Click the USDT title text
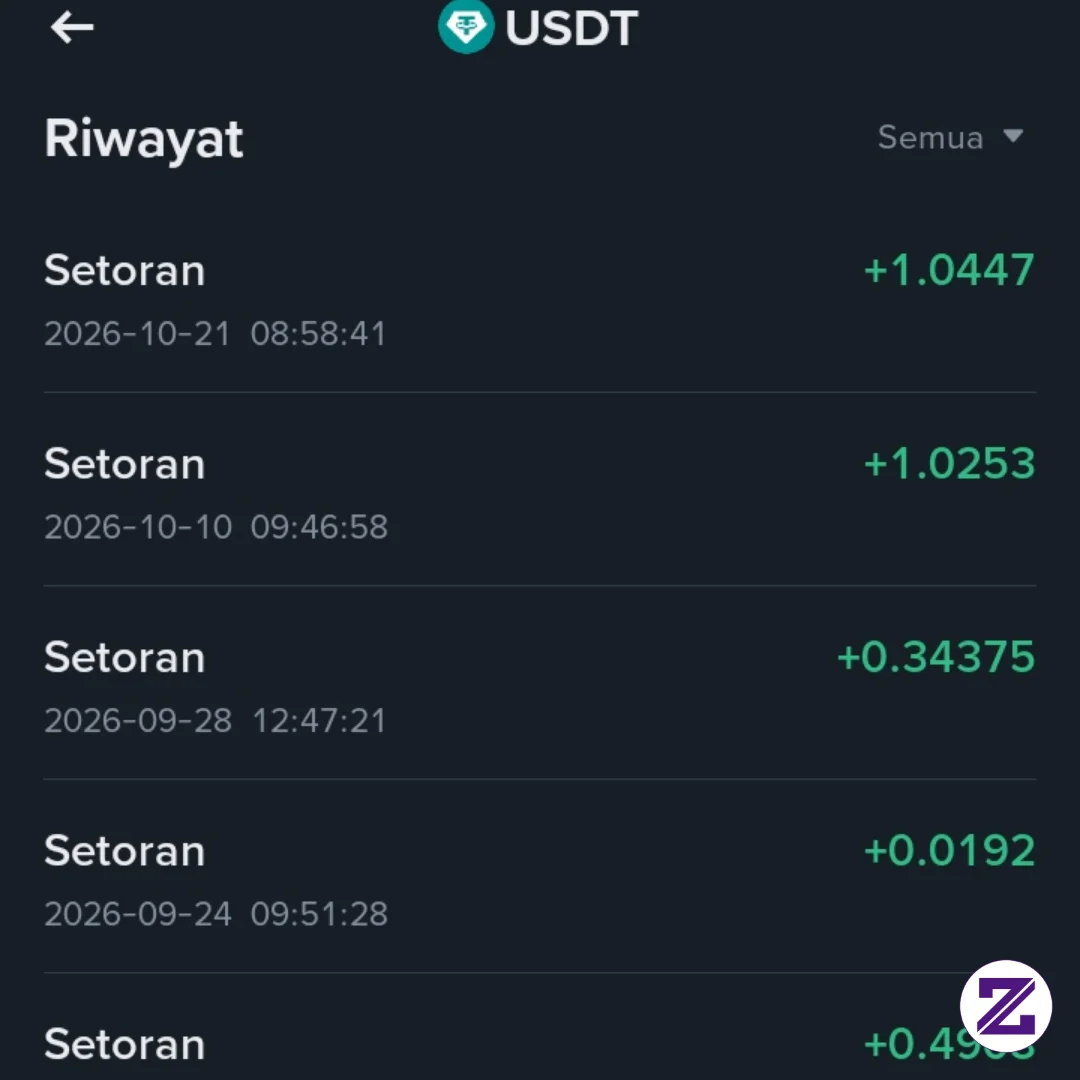This screenshot has height=1080, width=1080. pos(572,28)
